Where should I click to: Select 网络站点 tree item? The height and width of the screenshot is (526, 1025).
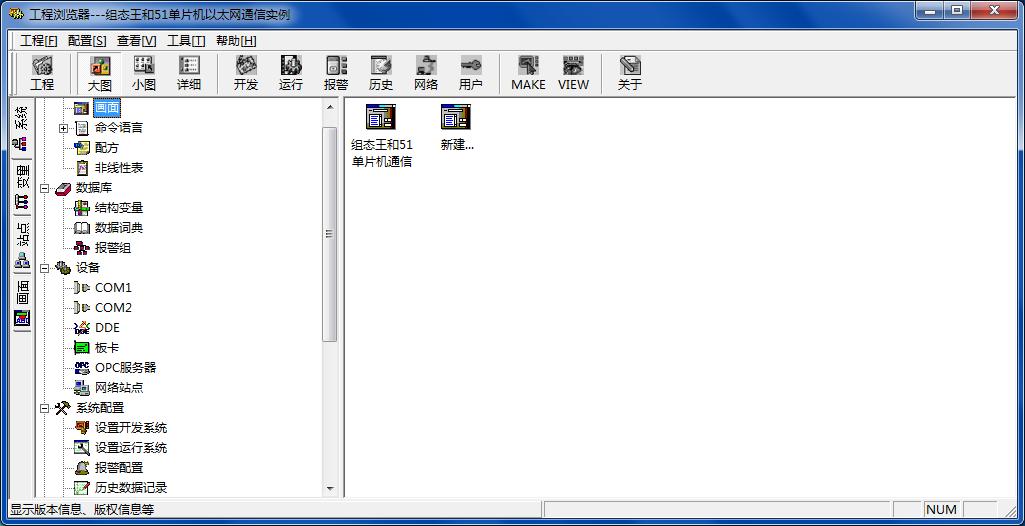click(119, 388)
